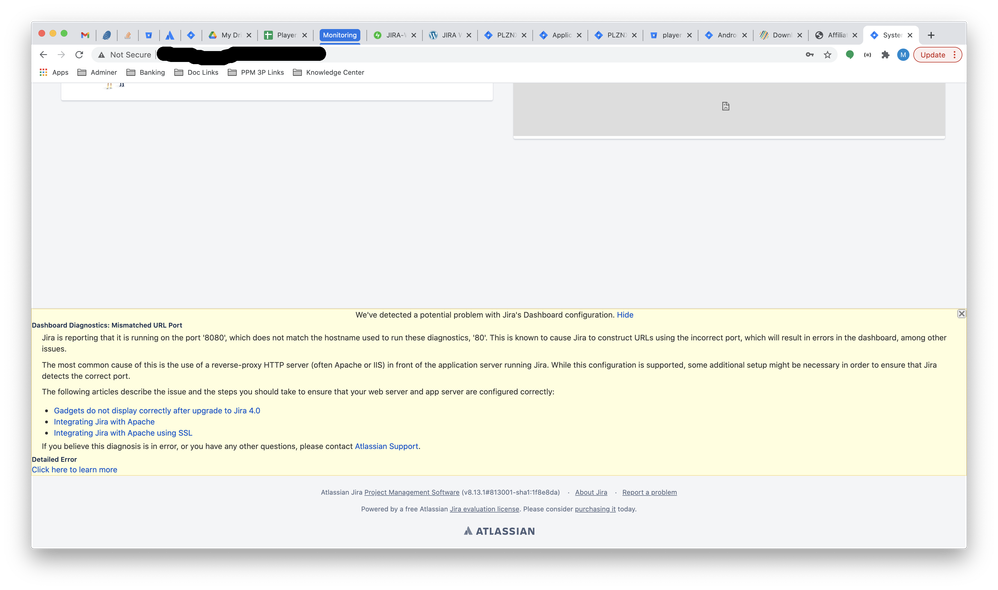Close the Downloads tab

coord(799,35)
